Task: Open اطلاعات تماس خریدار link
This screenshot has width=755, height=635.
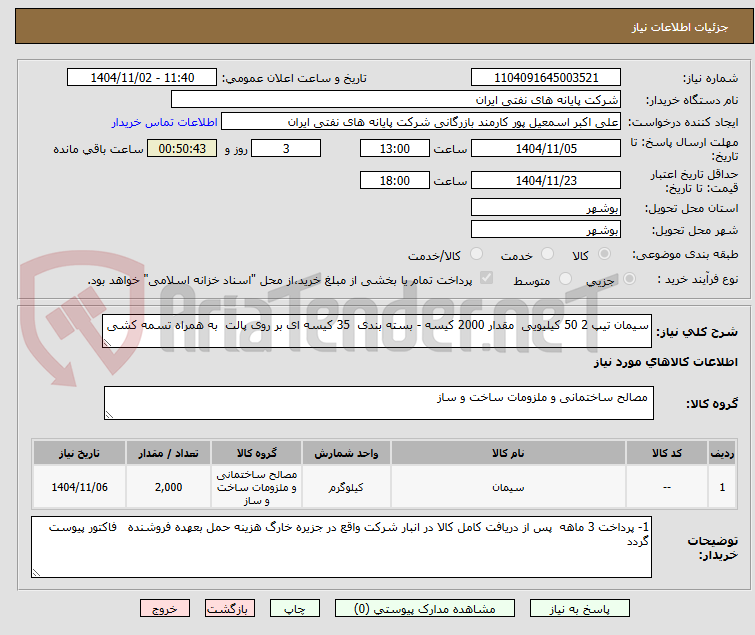Action: pyautogui.click(x=165, y=122)
